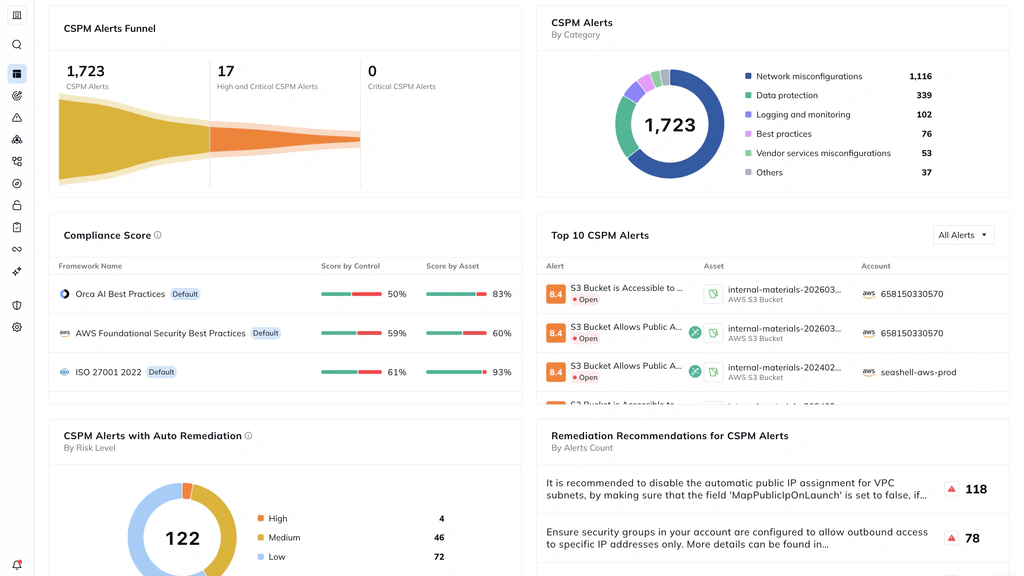Open AWS Foundational Security Best Practices framework
The height and width of the screenshot is (576, 1024).
pos(160,333)
